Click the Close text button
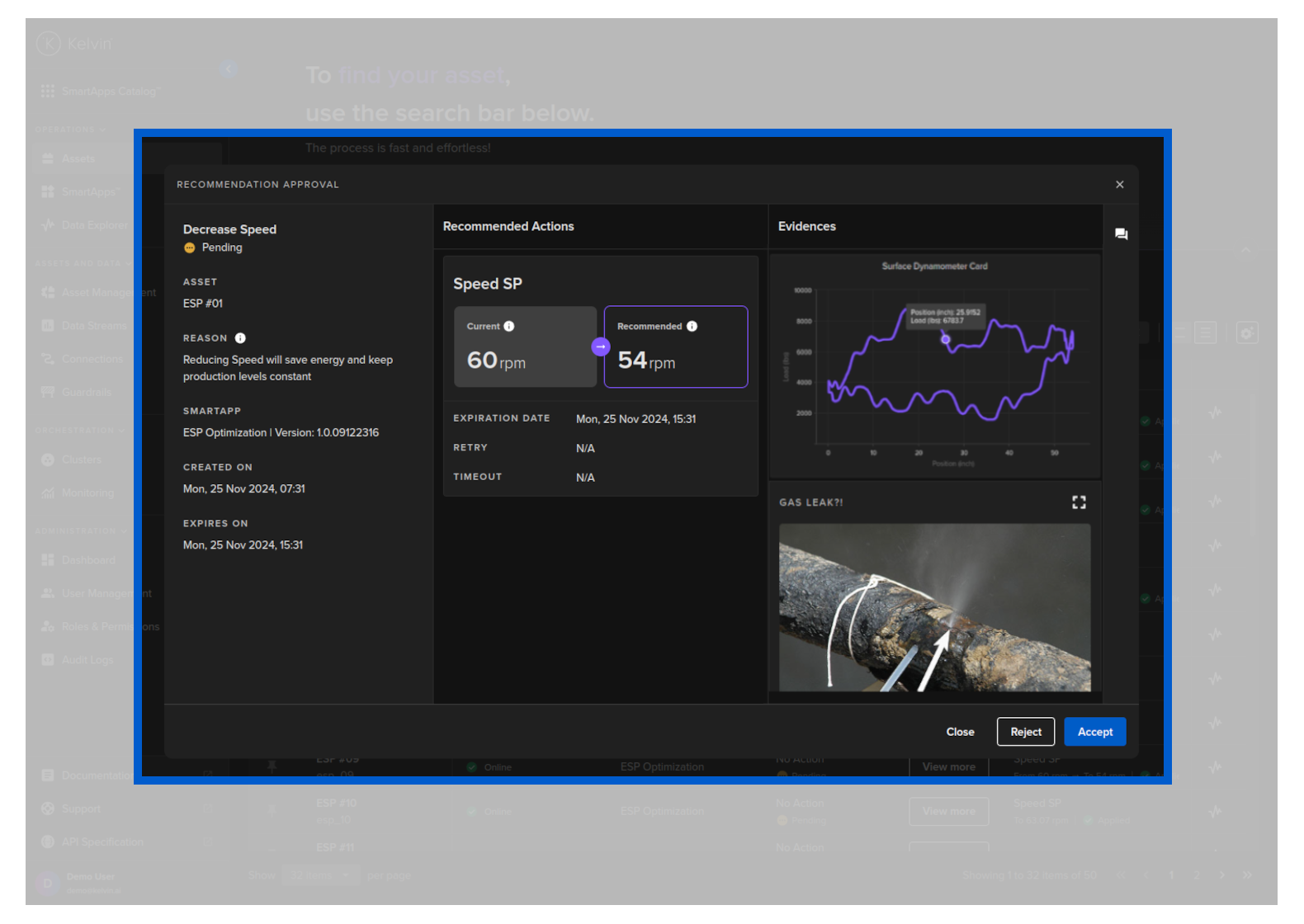Viewport: 1304px width, 924px height. 960,732
